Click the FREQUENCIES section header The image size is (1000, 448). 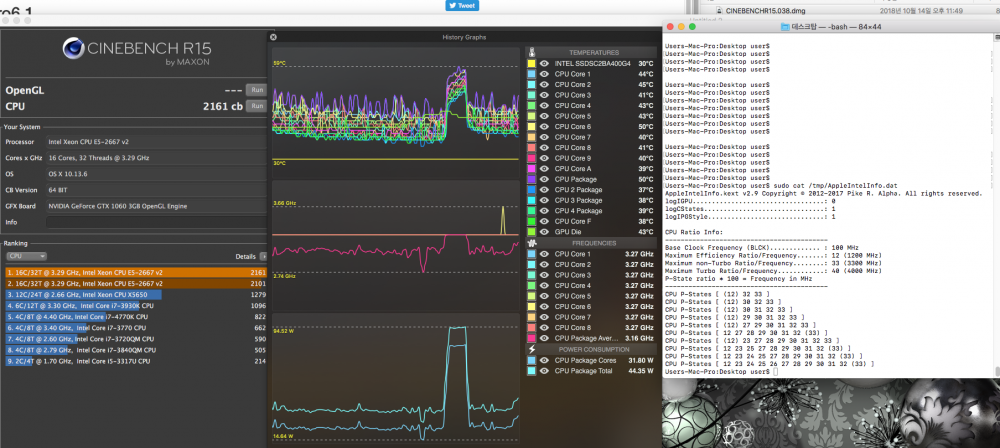591,243
